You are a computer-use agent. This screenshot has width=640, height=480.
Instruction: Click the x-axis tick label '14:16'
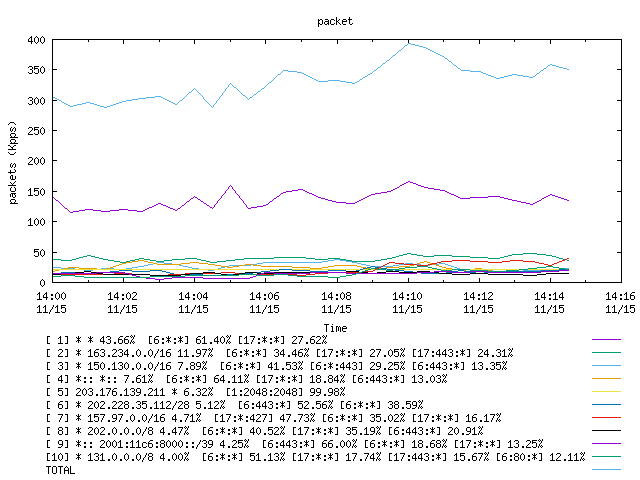click(x=620, y=296)
